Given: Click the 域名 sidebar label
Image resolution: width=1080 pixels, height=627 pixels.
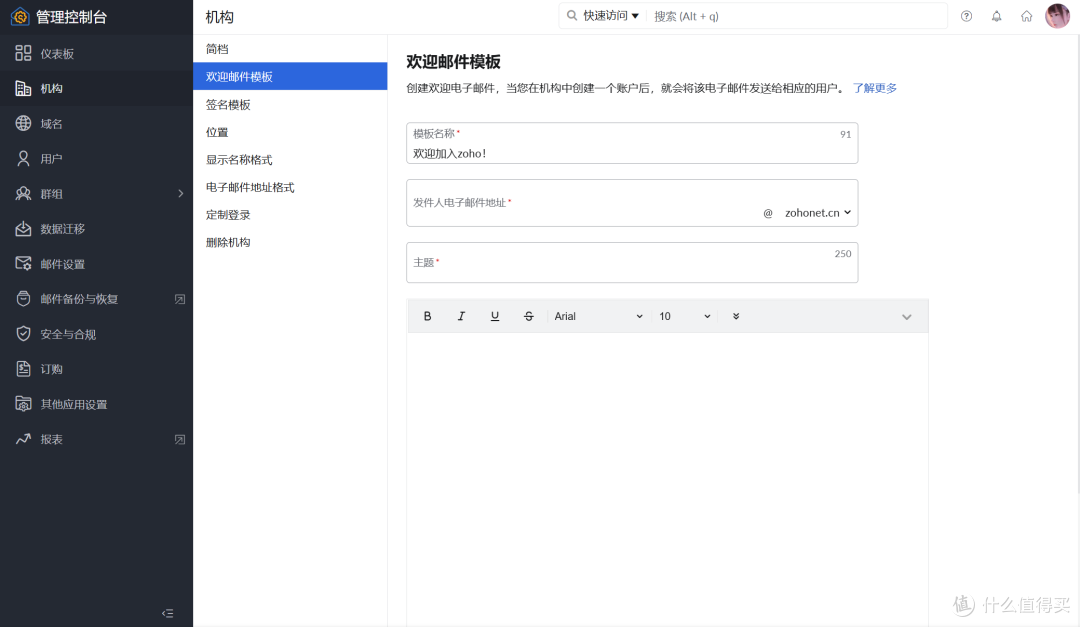Looking at the screenshot, I should tap(52, 124).
